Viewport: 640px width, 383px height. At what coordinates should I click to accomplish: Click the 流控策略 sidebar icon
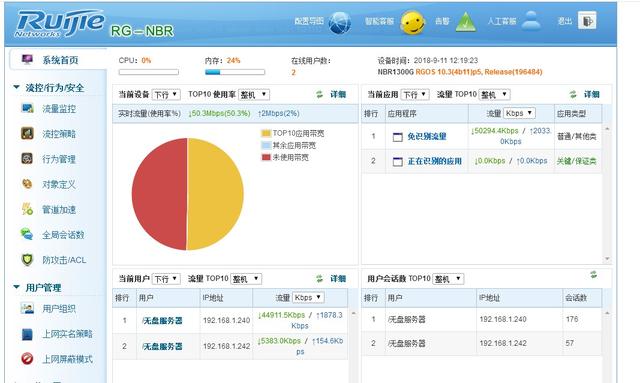click(x=27, y=134)
